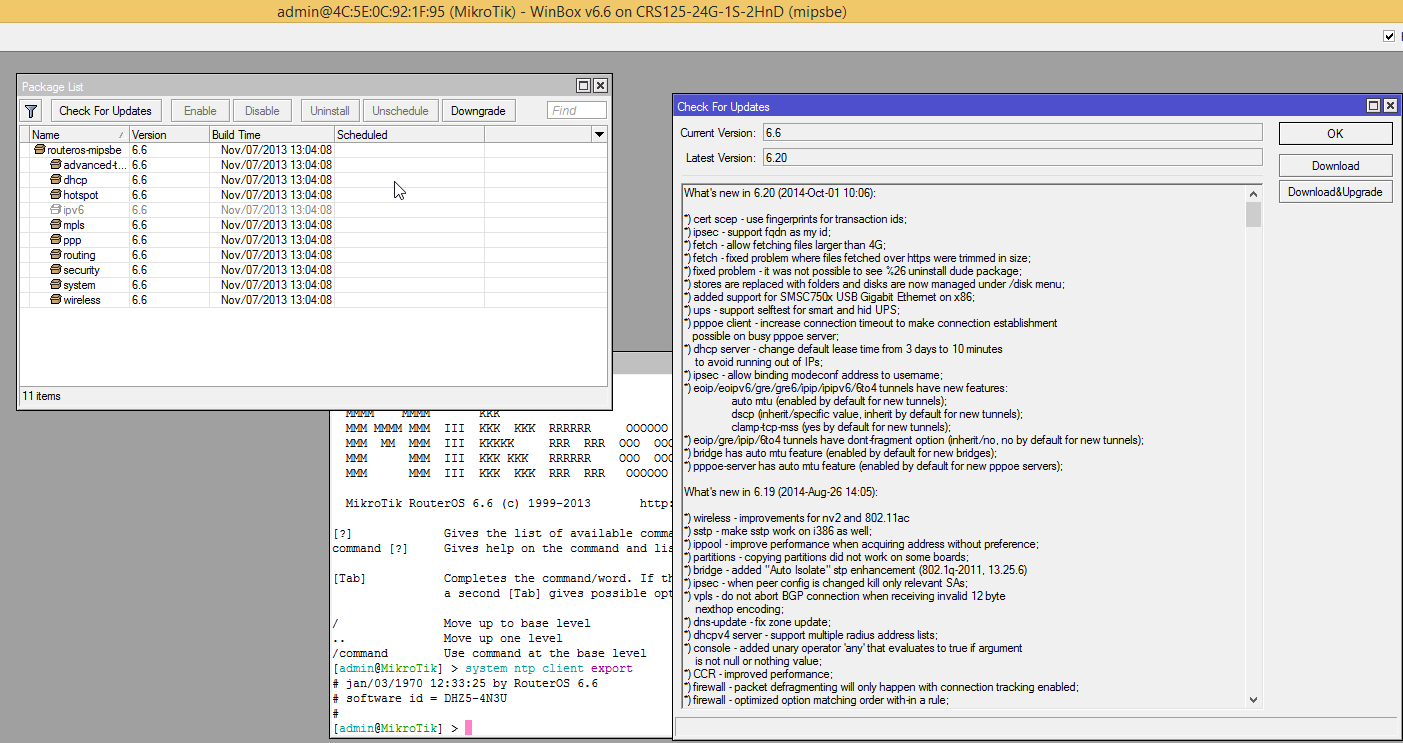The image size is (1403, 743).
Task: Open the column chooser dropdown arrow
Action: (599, 134)
